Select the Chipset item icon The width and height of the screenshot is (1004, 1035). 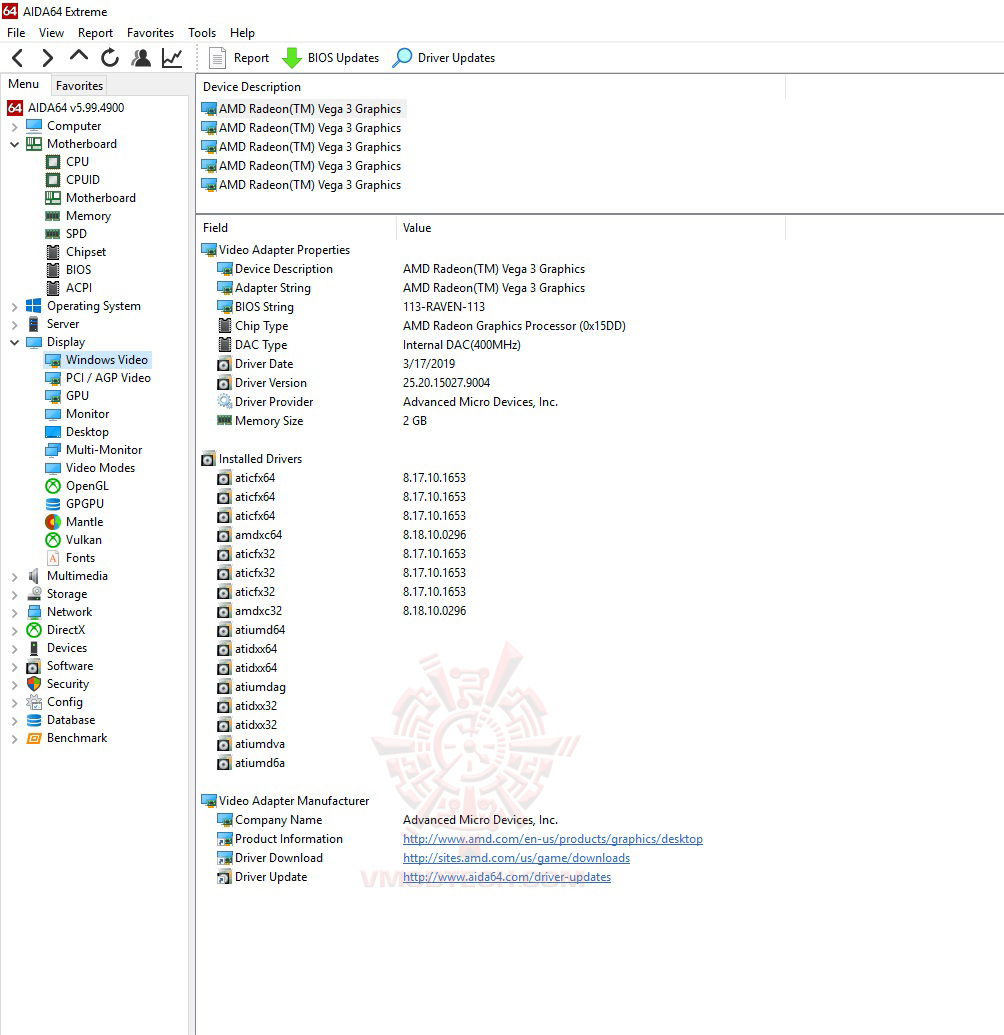(x=53, y=251)
